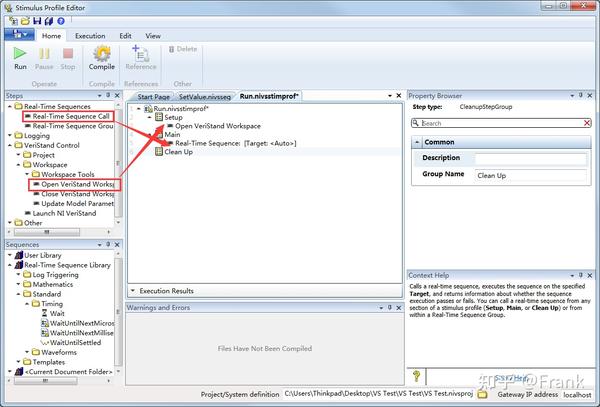Screen dimensions: 600x407
Task: Click the green Run button
Action: (x=20, y=58)
